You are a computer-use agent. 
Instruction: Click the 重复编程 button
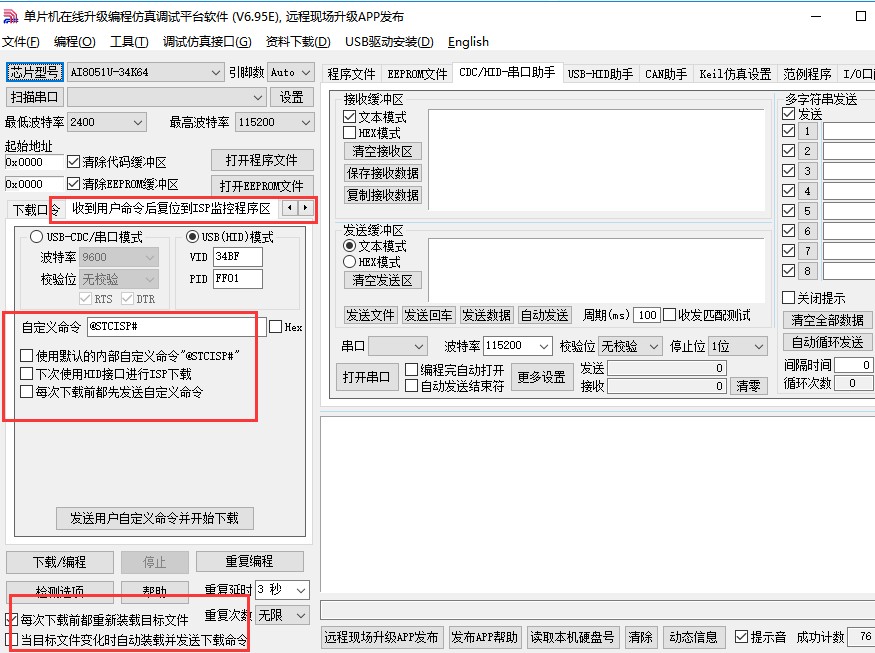coord(249,561)
